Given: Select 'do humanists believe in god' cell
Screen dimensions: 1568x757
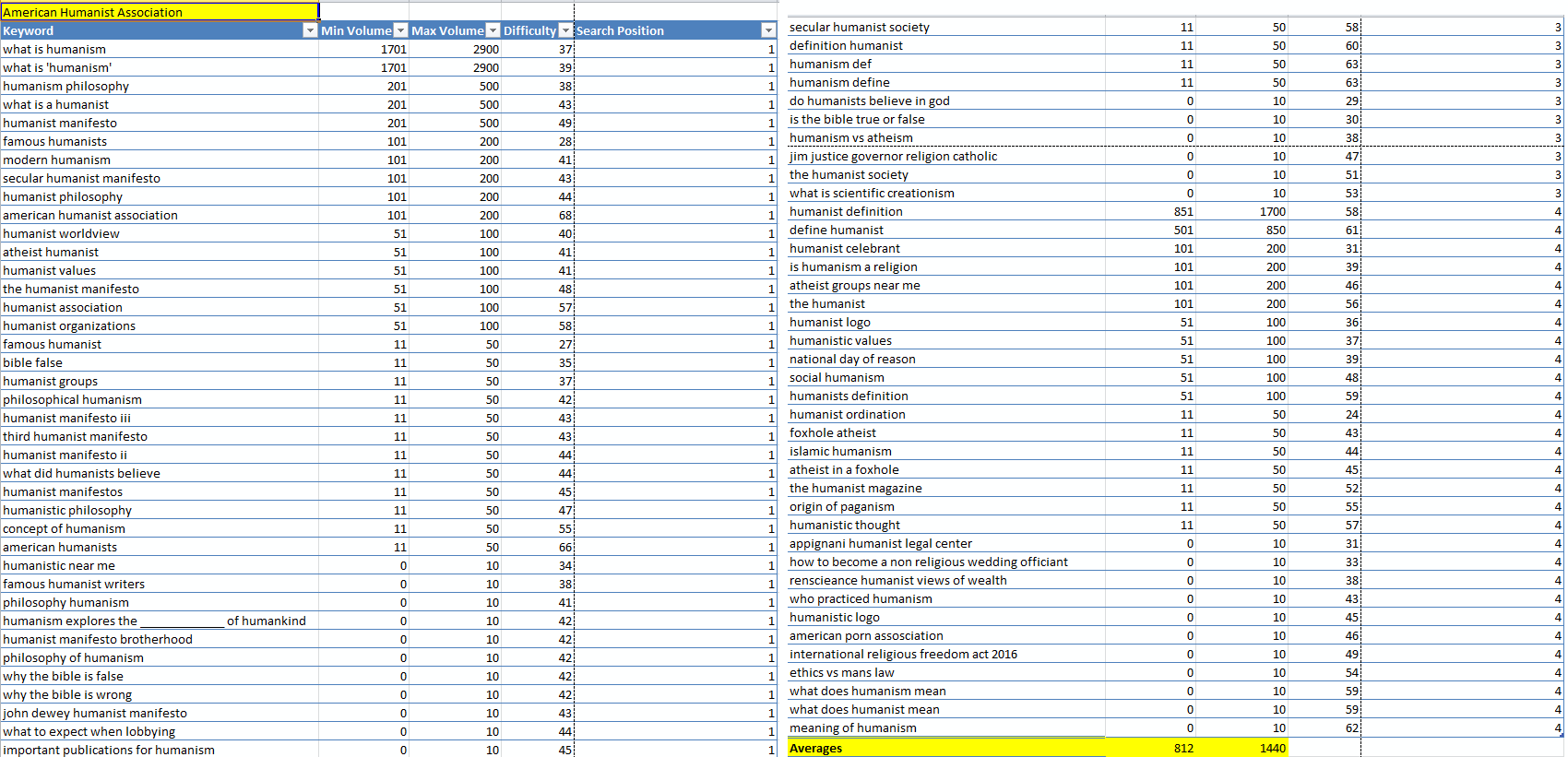Looking at the screenshot, I should [x=945, y=101].
